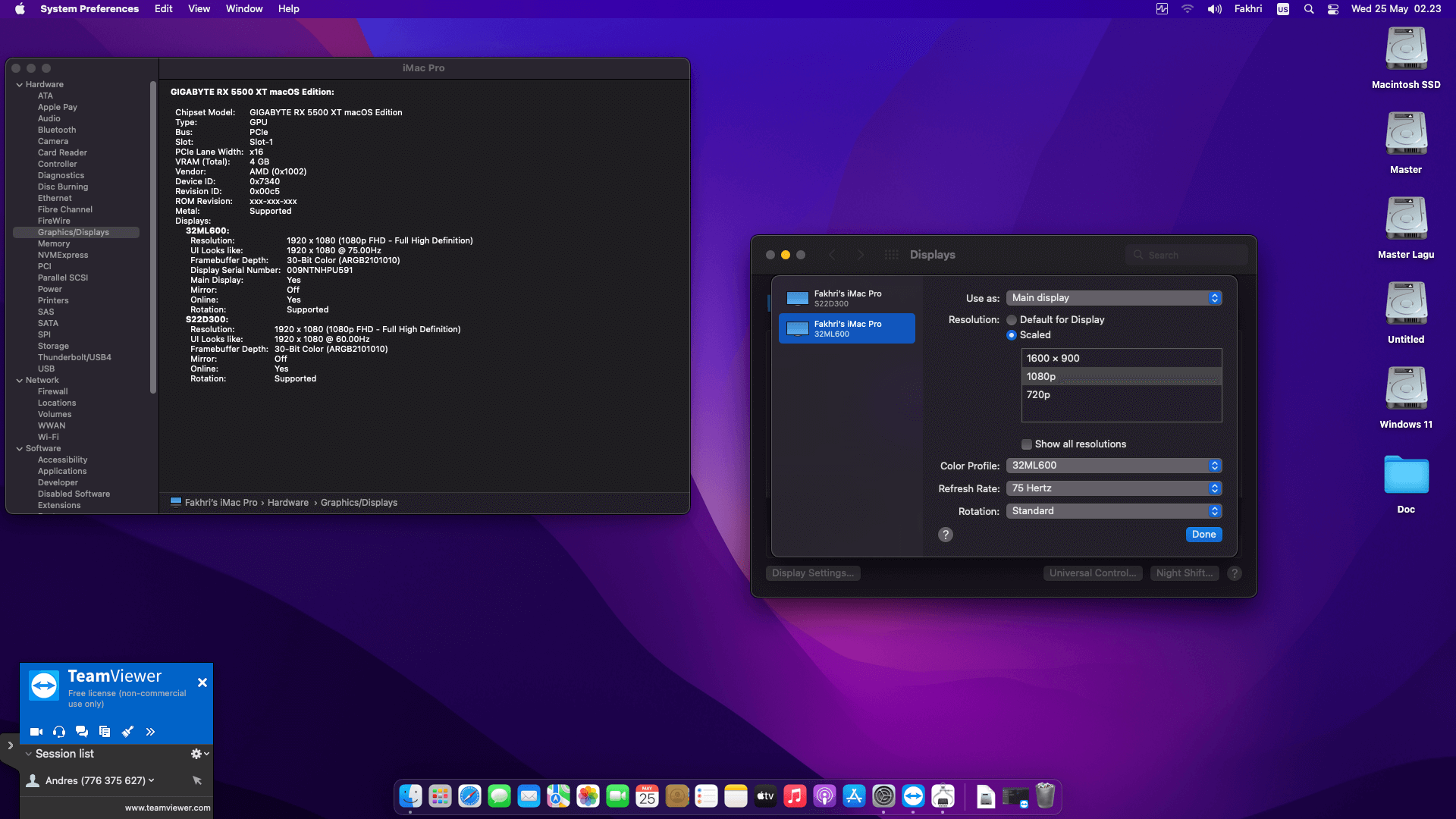Collapse the Software section in sidebar
Image resolution: width=1456 pixels, height=819 pixels.
[19, 449]
